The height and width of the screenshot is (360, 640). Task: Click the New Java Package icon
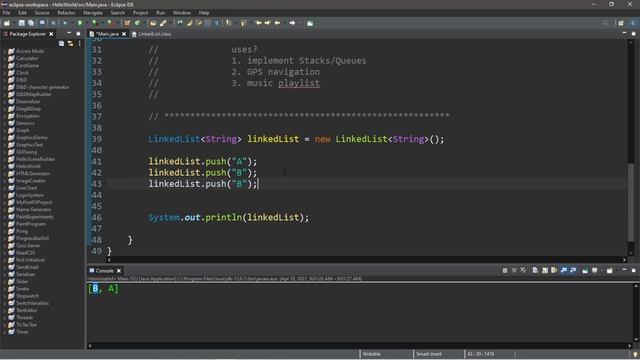127,23
